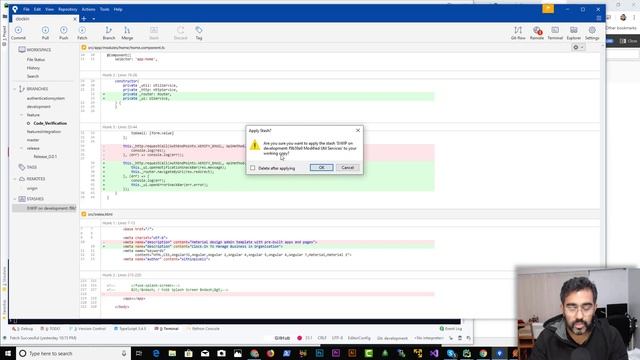Screen dimensions: 640x360
Task: Click Version Control tab in the IDE behind
Action: (88, 329)
